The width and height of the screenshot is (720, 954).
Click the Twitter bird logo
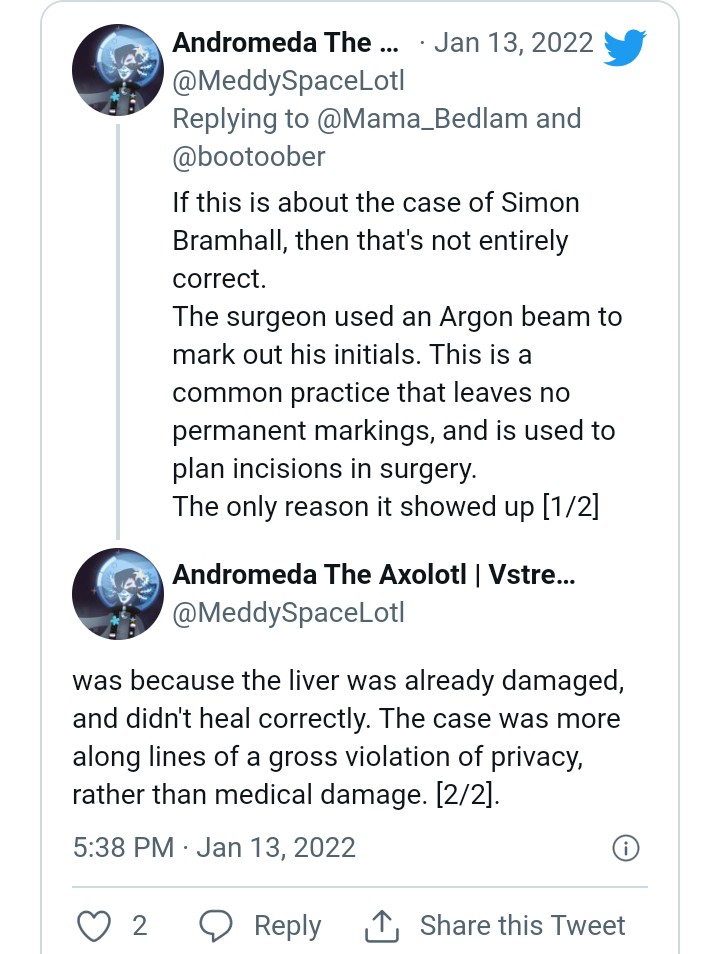[626, 48]
